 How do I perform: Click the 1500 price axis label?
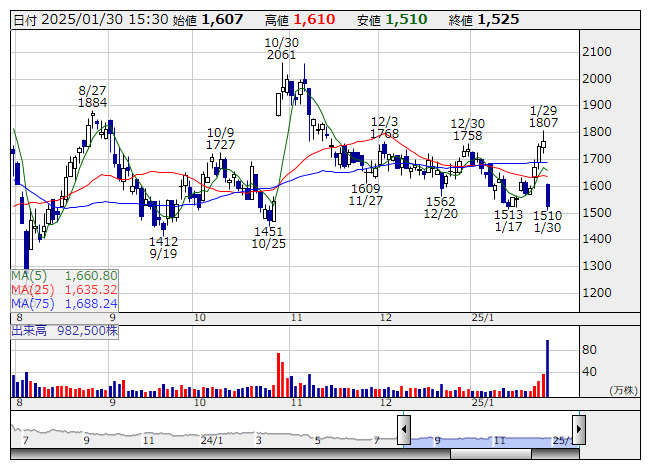tap(597, 213)
